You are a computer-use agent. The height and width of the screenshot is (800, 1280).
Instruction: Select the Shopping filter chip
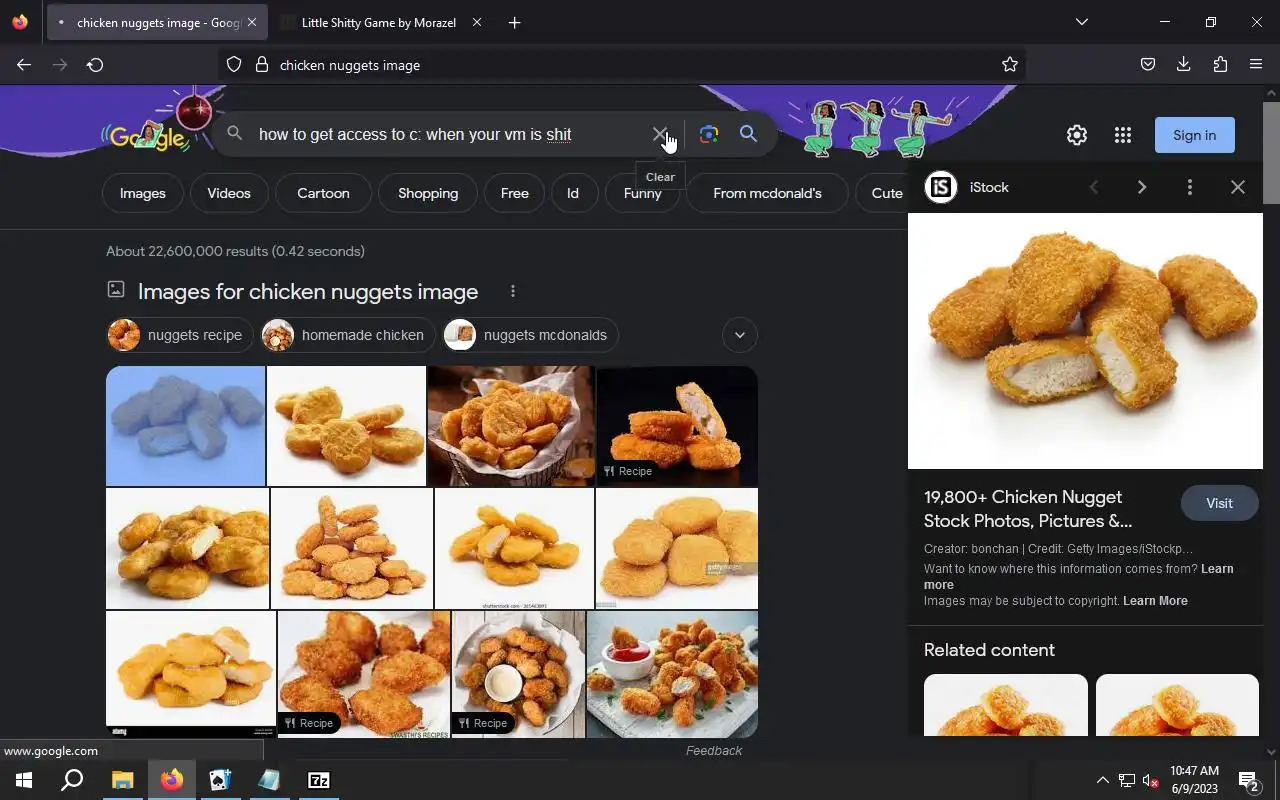point(428,193)
